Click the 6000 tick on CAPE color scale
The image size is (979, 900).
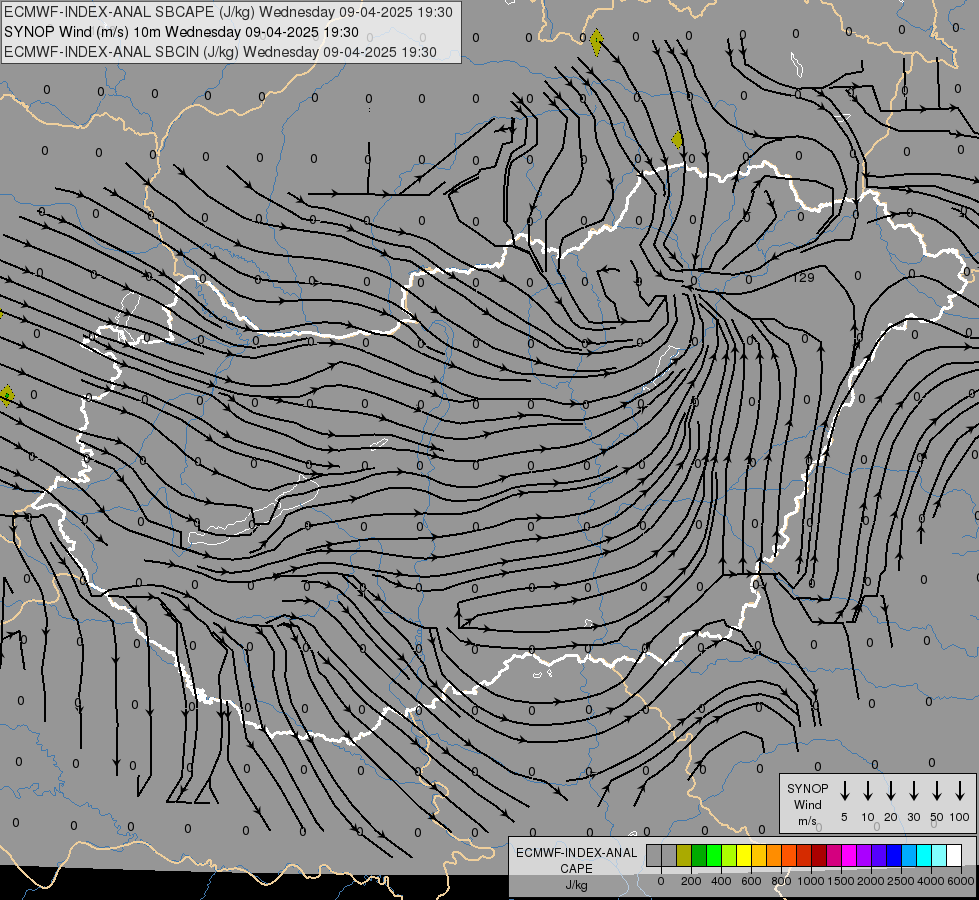[961, 881]
